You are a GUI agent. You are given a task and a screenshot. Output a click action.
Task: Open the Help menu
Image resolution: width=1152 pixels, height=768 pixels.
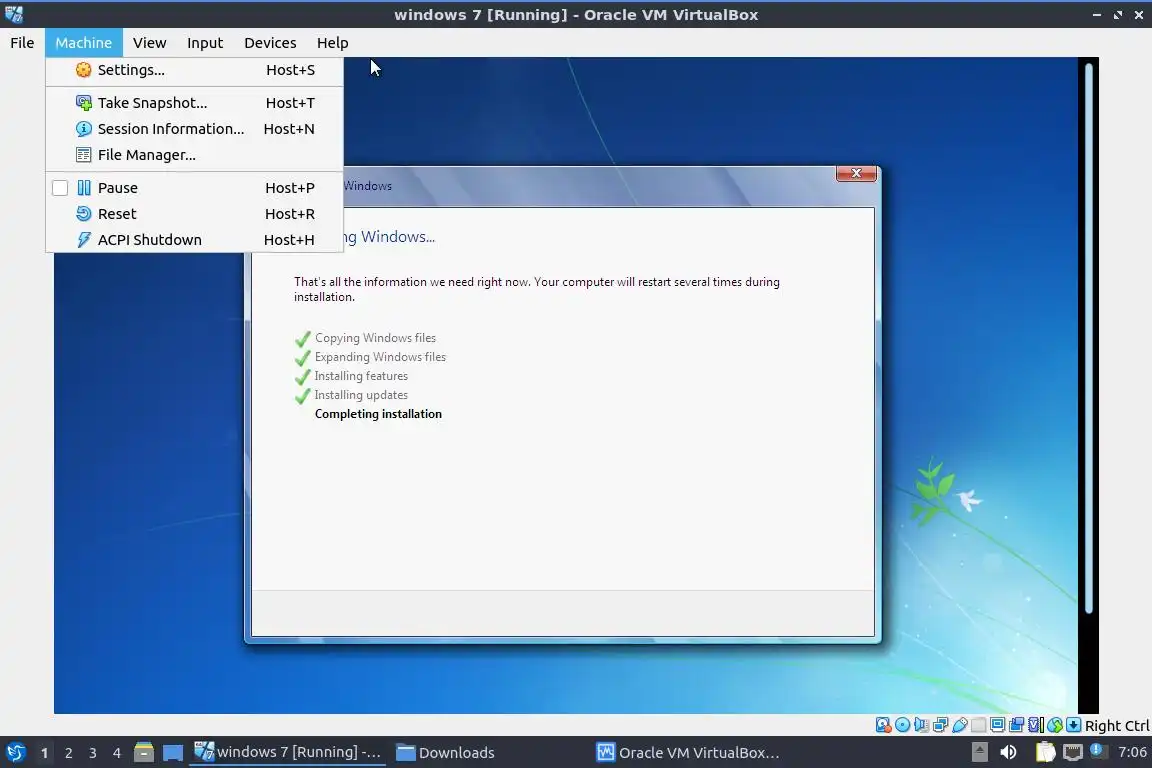pyautogui.click(x=332, y=43)
